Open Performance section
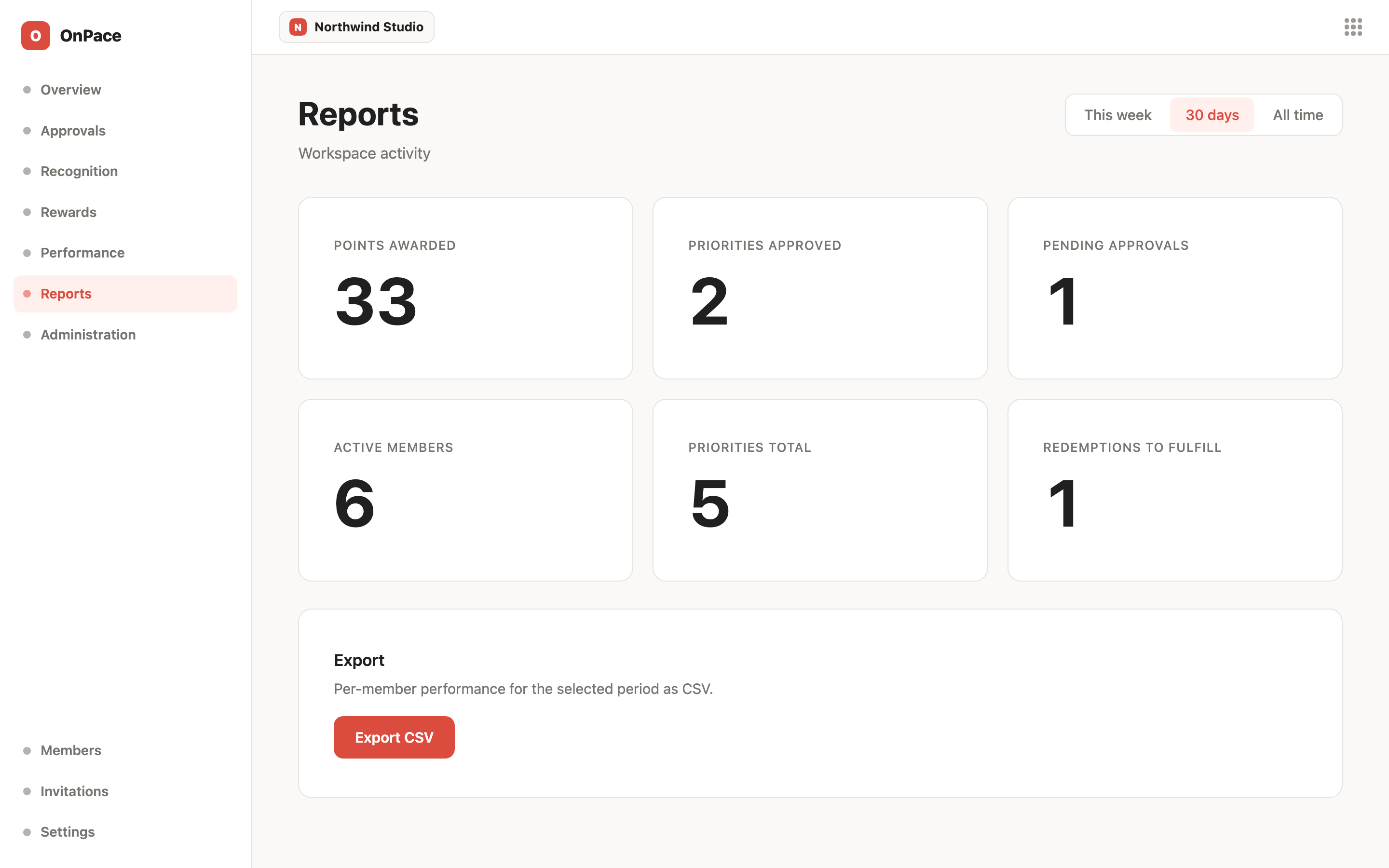Viewport: 1389px width, 868px height. pyautogui.click(x=125, y=253)
